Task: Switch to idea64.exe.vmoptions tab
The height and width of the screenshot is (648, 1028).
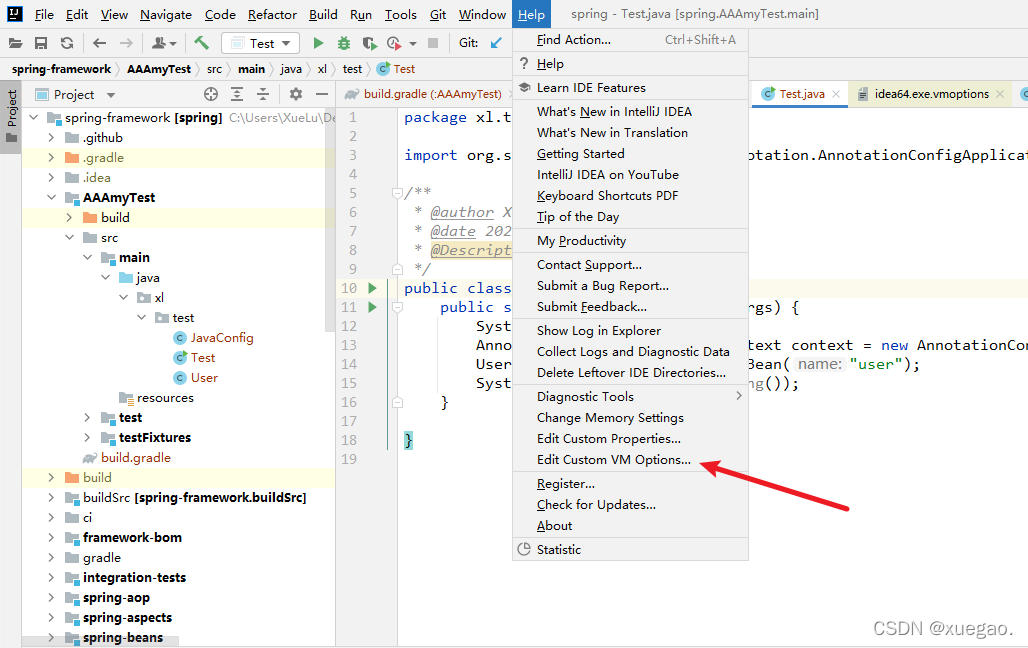Action: (x=930, y=94)
